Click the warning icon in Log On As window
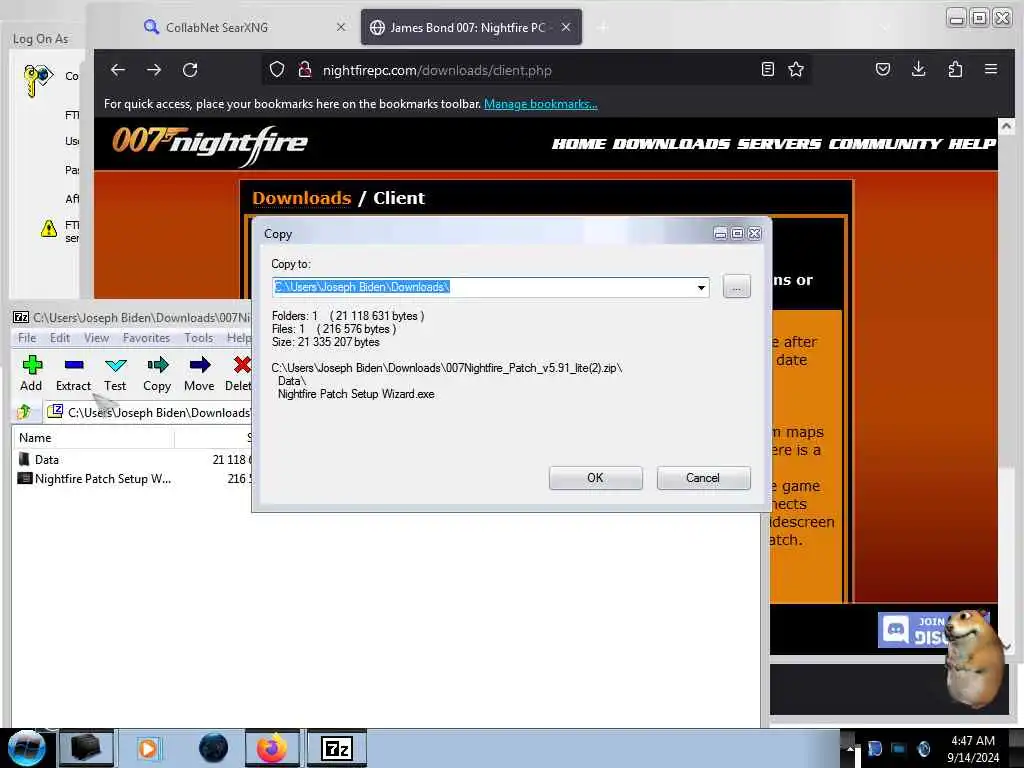This screenshot has height=768, width=1024. [49, 229]
